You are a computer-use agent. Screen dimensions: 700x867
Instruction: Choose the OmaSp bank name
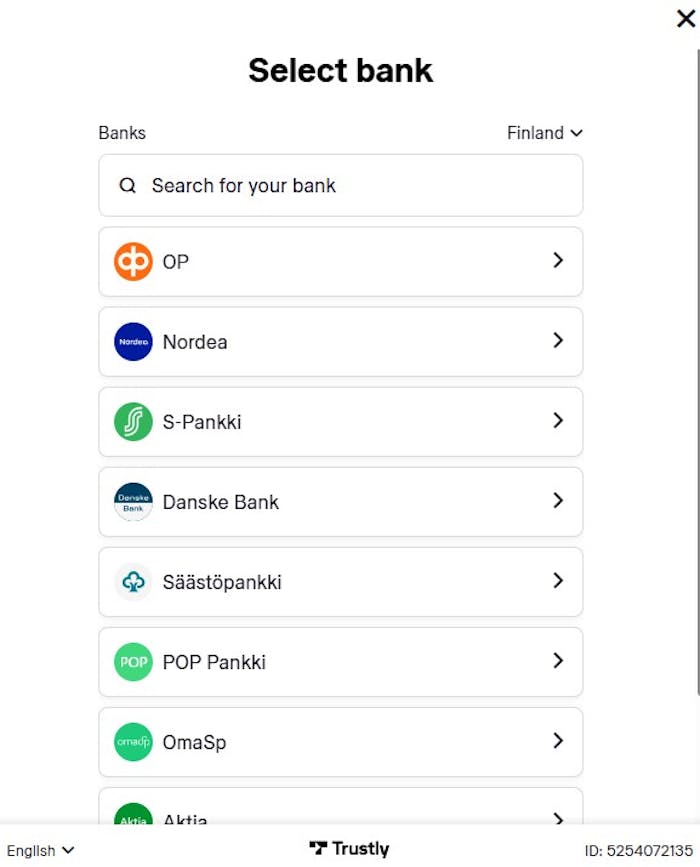point(195,742)
